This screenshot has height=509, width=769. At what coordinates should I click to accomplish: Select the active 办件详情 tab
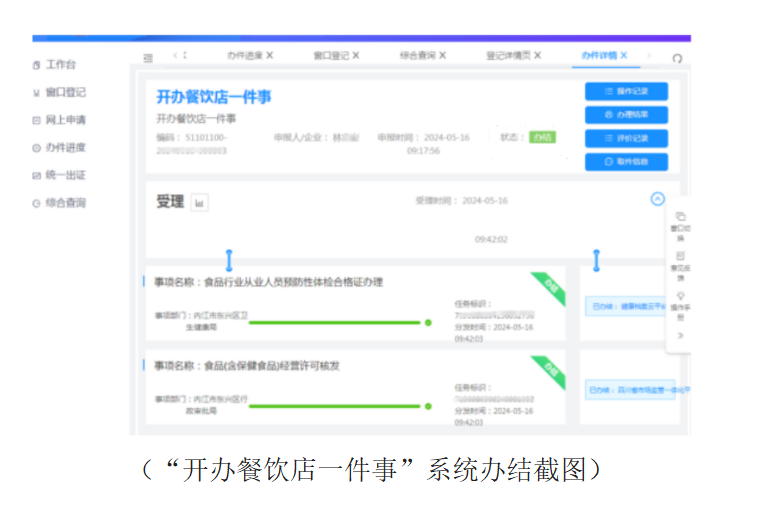[x=599, y=55]
